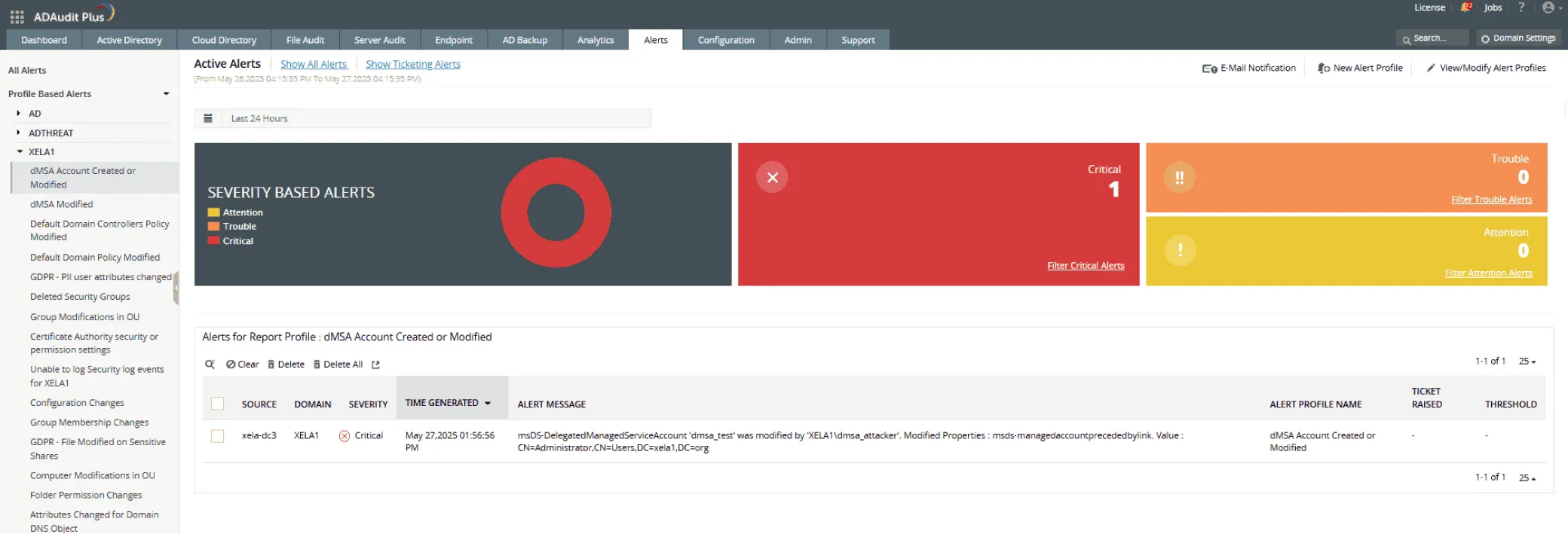Select Folder Permission Changes profile
The image size is (1568, 534).
point(86,496)
